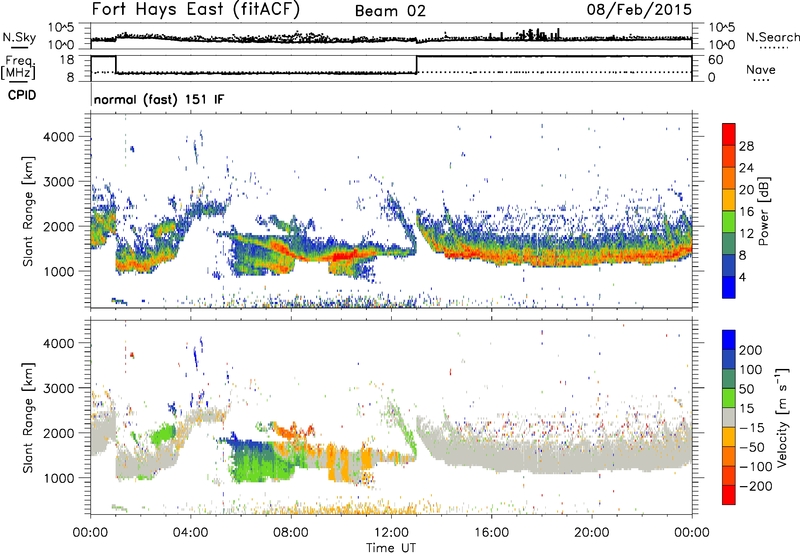Pick the red bottom velocity colorbar segment
The width and height of the screenshot is (800, 554).
point(729,495)
